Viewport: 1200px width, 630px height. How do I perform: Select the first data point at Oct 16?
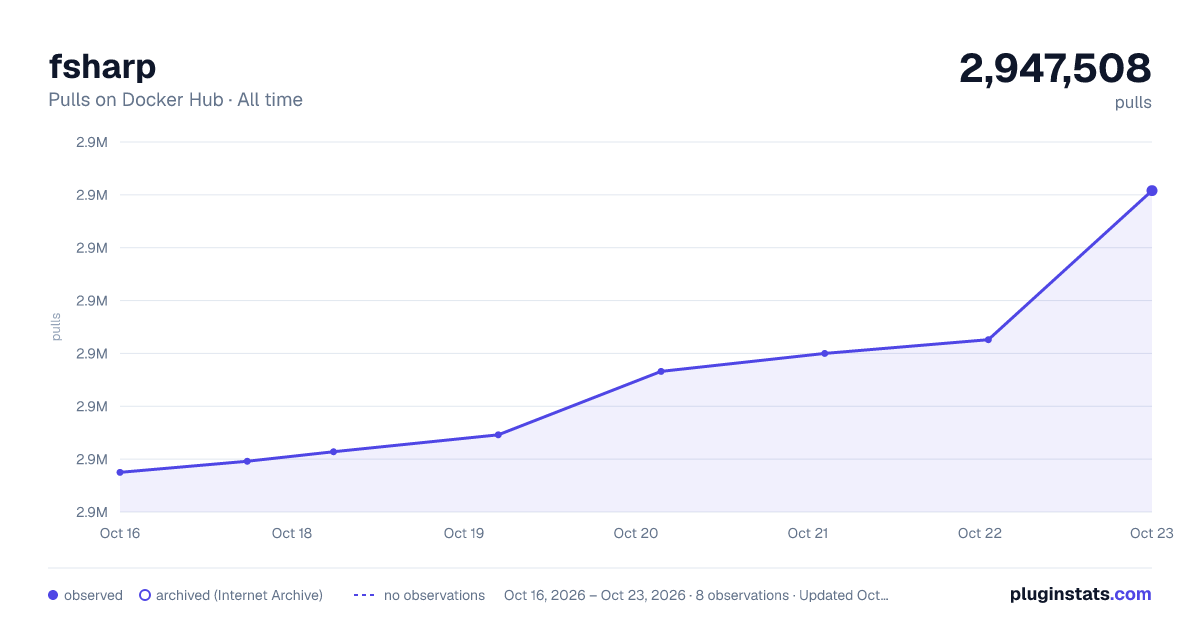point(120,472)
